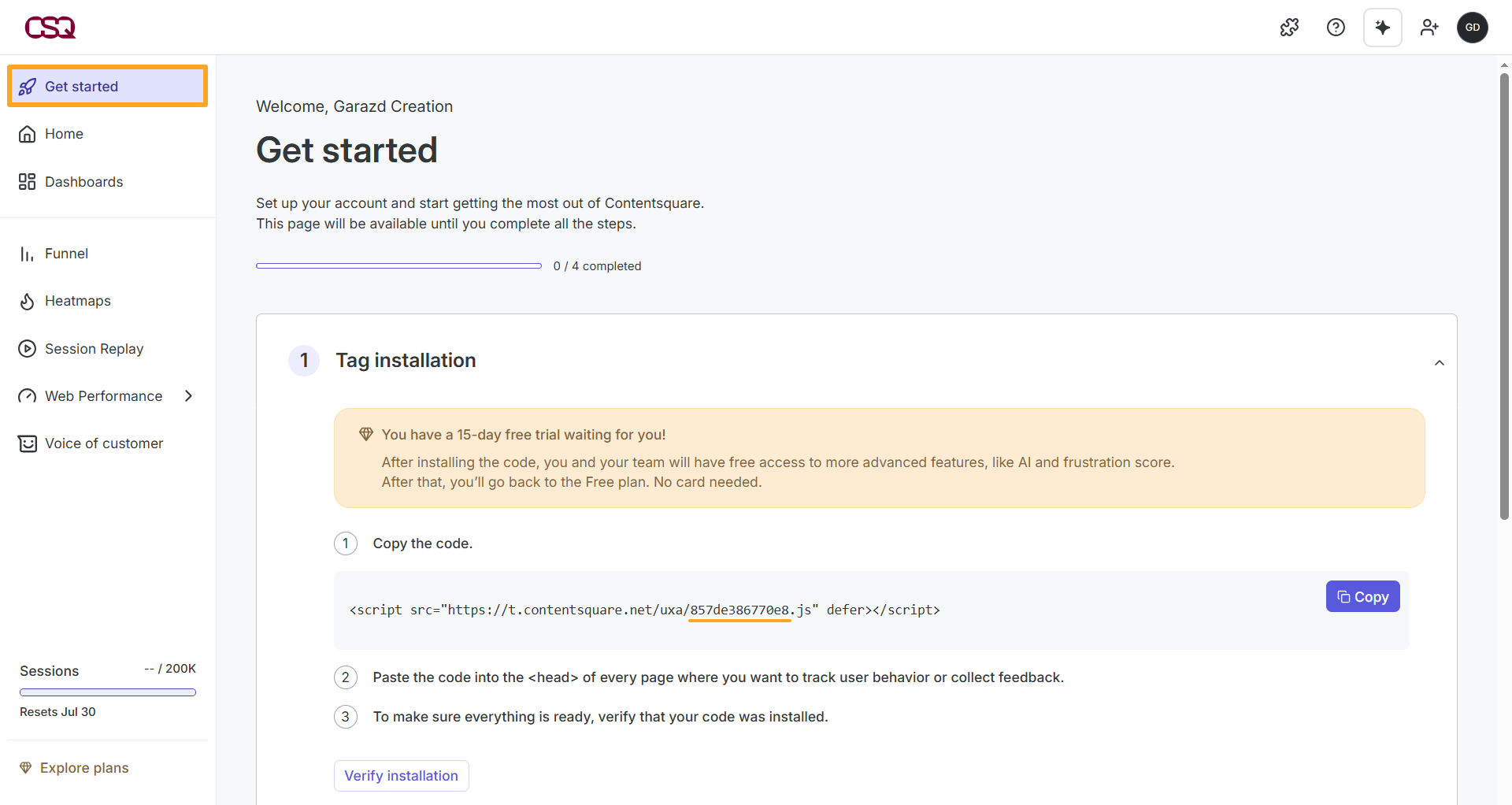Click the Sessions usage progress bar
This screenshot has height=805, width=1512.
108,692
